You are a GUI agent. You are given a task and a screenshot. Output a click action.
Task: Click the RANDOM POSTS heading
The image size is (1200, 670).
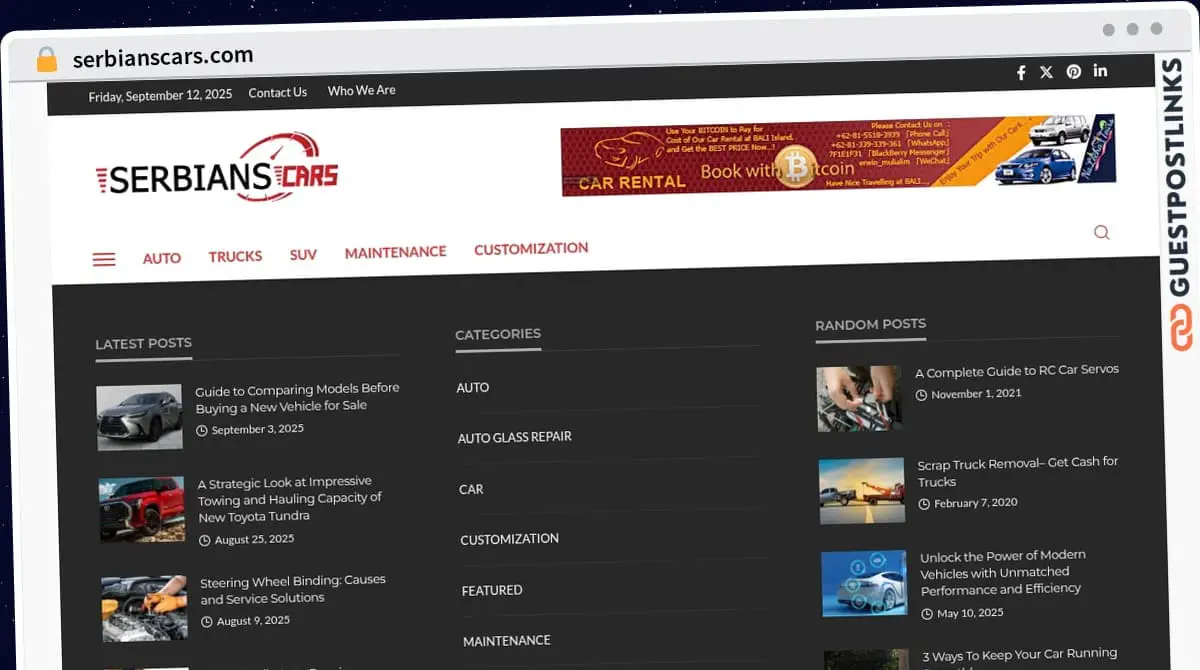pyautogui.click(x=870, y=324)
